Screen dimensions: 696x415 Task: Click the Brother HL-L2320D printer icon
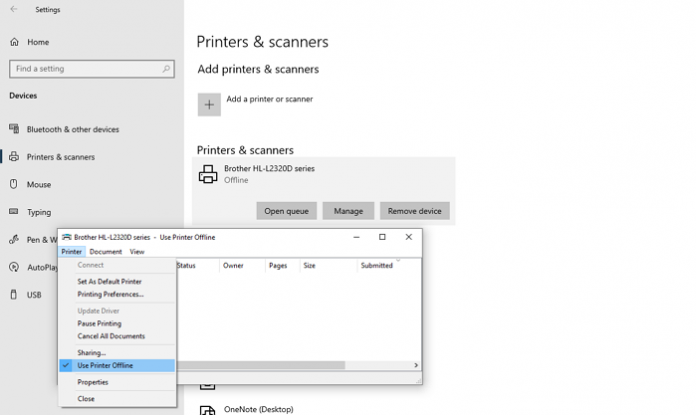click(x=208, y=174)
